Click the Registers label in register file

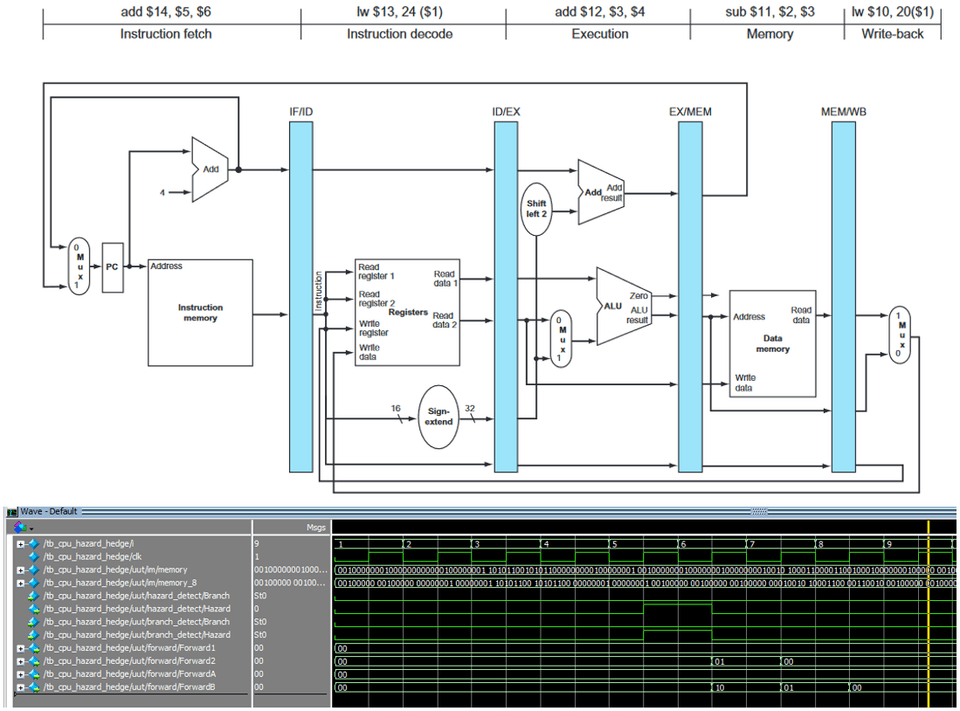[408, 312]
